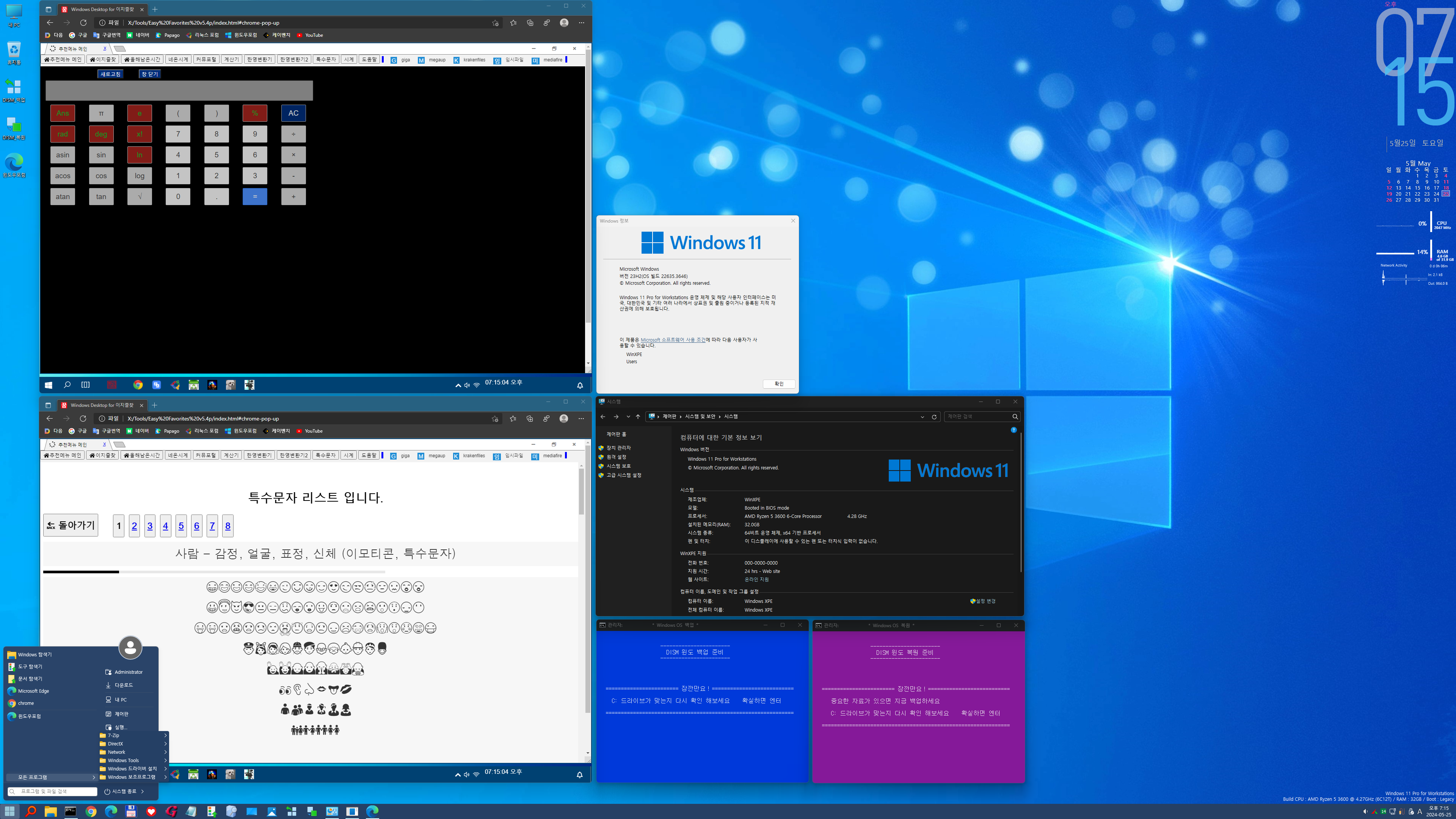This screenshot has height=819, width=1456.
Task: Click the 온라인 지원 link in System window
Action: point(756,579)
